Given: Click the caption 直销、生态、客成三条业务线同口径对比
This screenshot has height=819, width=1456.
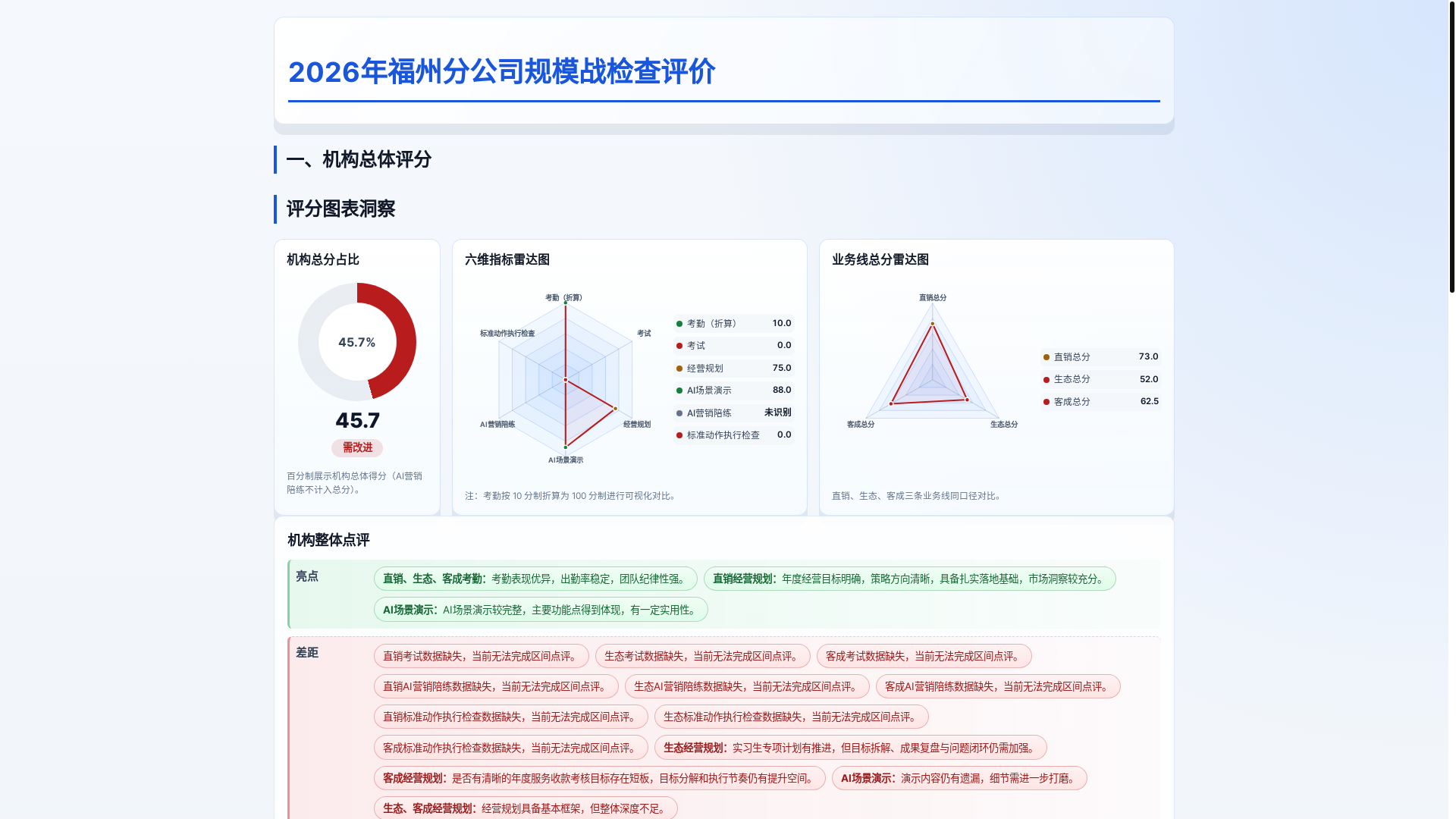Looking at the screenshot, I should (x=918, y=496).
